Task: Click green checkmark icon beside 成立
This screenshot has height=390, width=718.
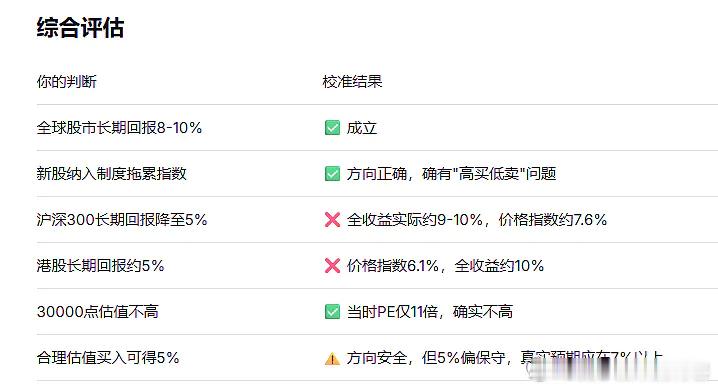Action: 332,128
